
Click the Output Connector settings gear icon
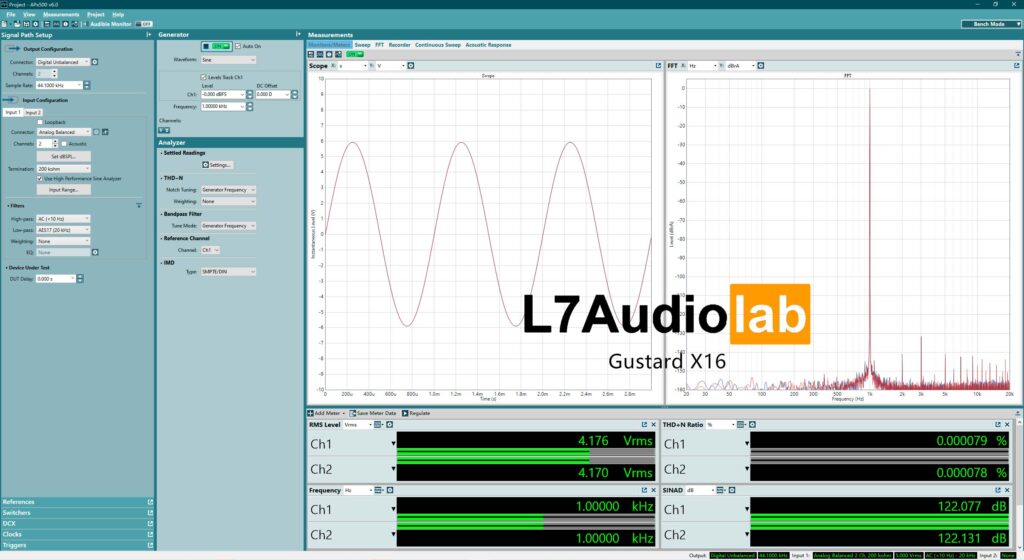point(95,61)
